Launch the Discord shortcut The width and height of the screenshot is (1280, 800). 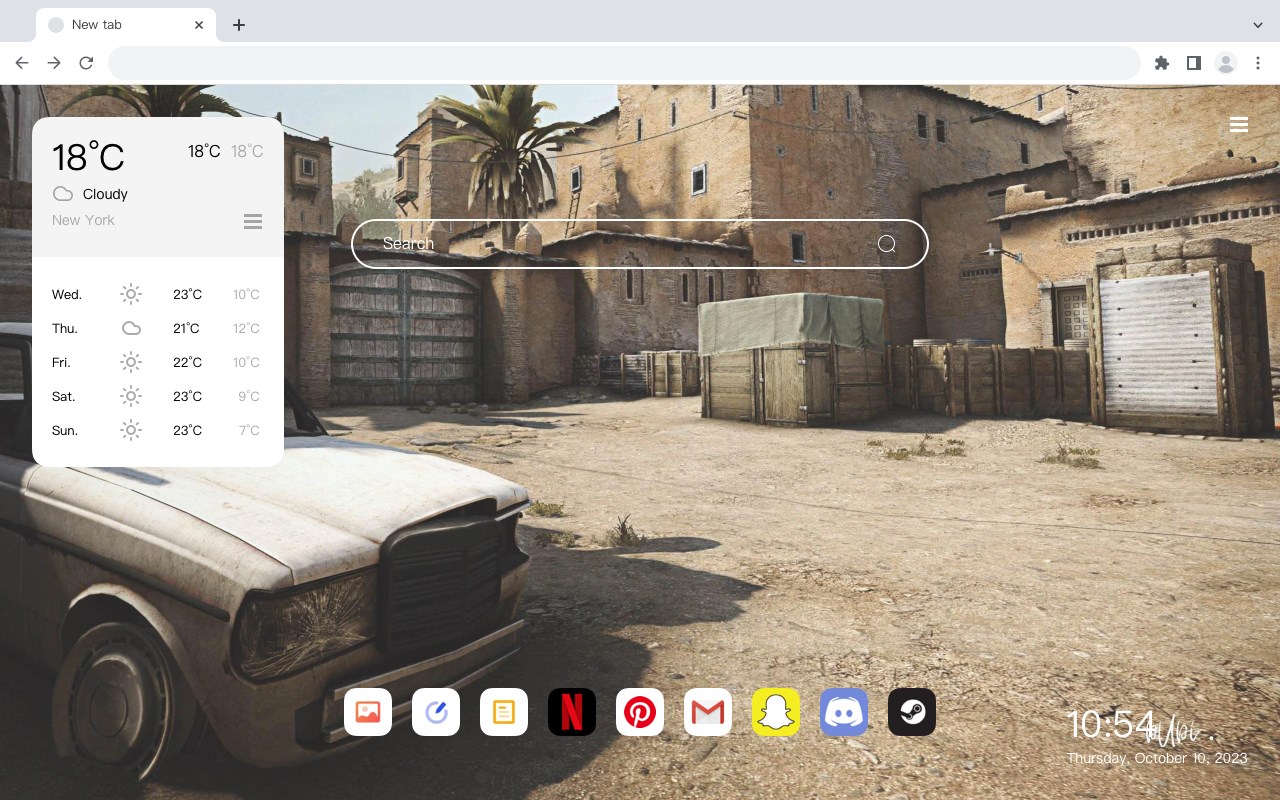(844, 712)
